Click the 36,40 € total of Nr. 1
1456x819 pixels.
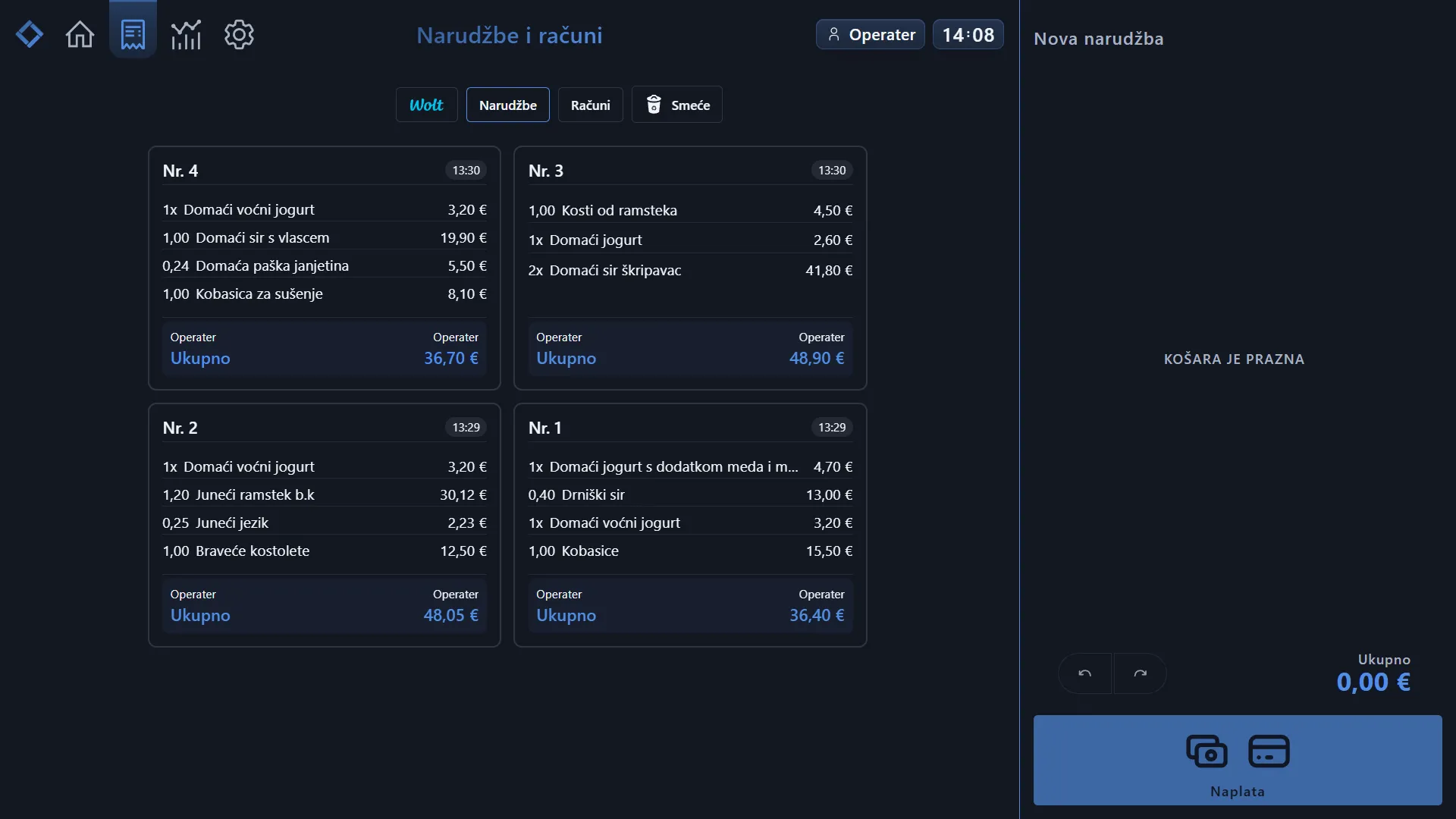point(817,615)
